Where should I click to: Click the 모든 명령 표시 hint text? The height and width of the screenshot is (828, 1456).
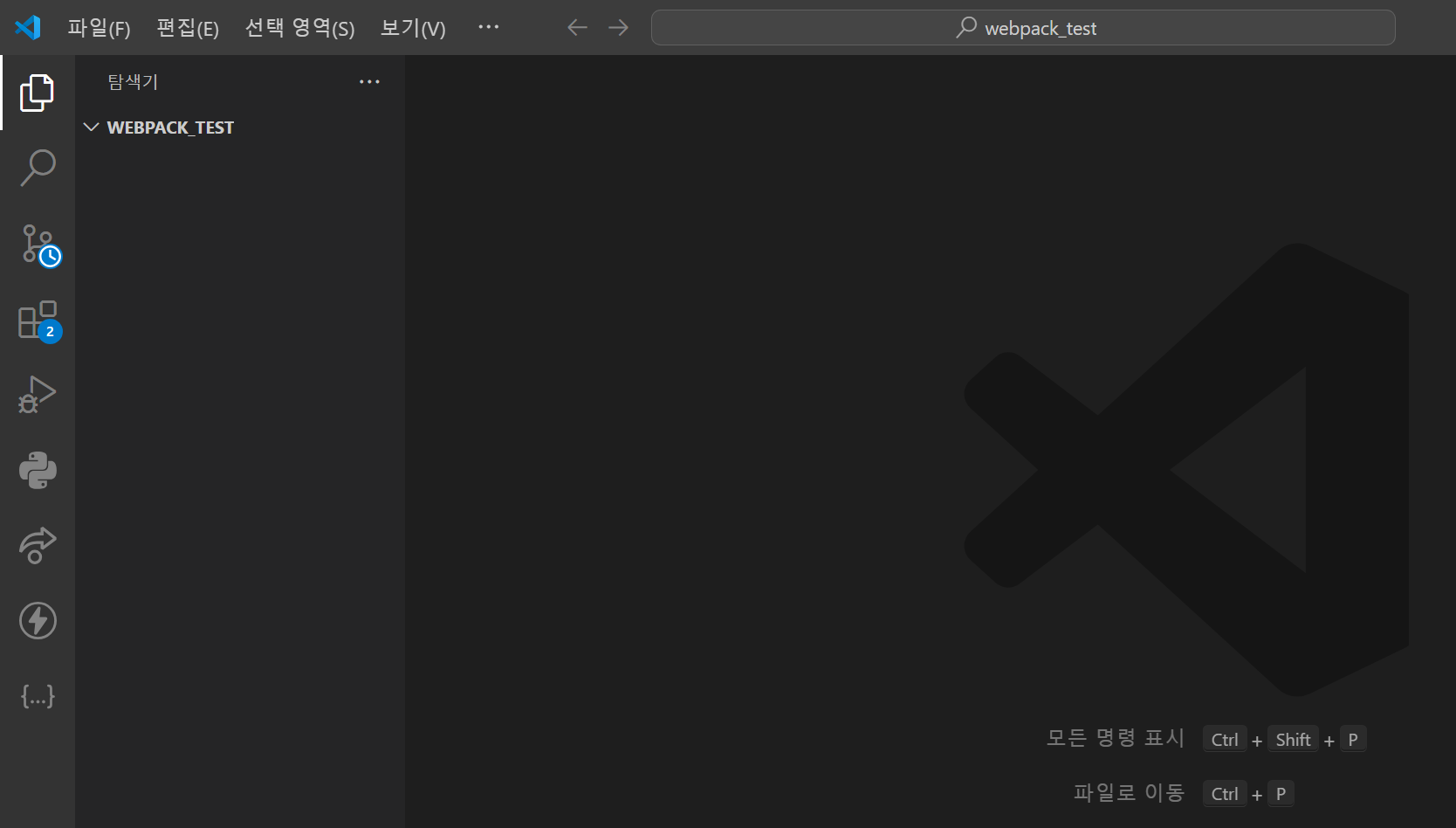(x=1115, y=738)
